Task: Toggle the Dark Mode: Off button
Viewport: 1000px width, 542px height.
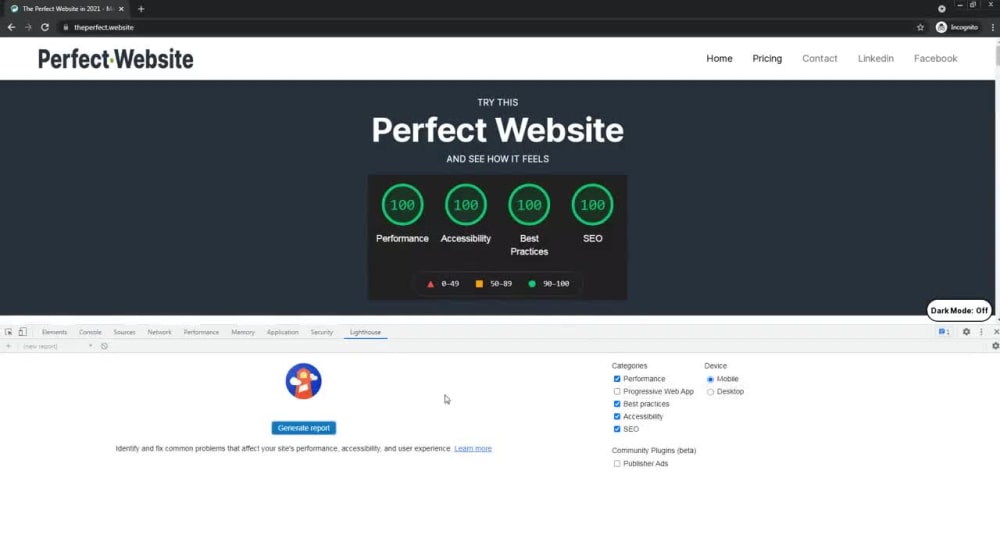Action: (x=959, y=311)
